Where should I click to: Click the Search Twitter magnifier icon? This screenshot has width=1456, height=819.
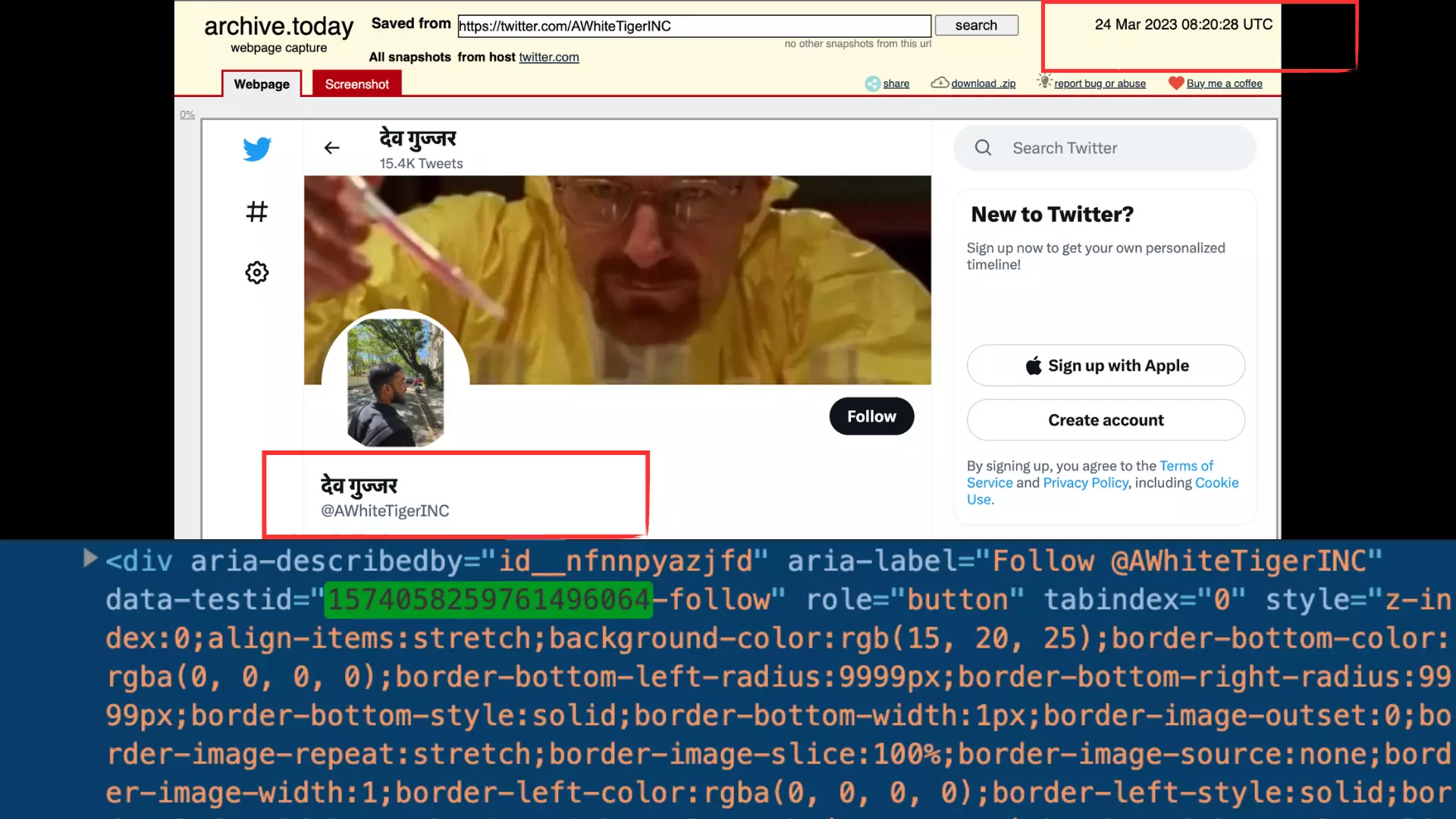click(x=983, y=148)
